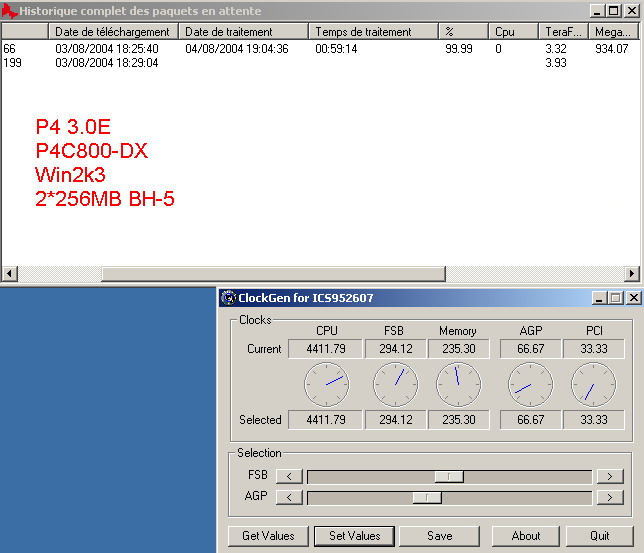Click the '934.07' Mega value cell
This screenshot has width=644, height=553.
coord(612,48)
